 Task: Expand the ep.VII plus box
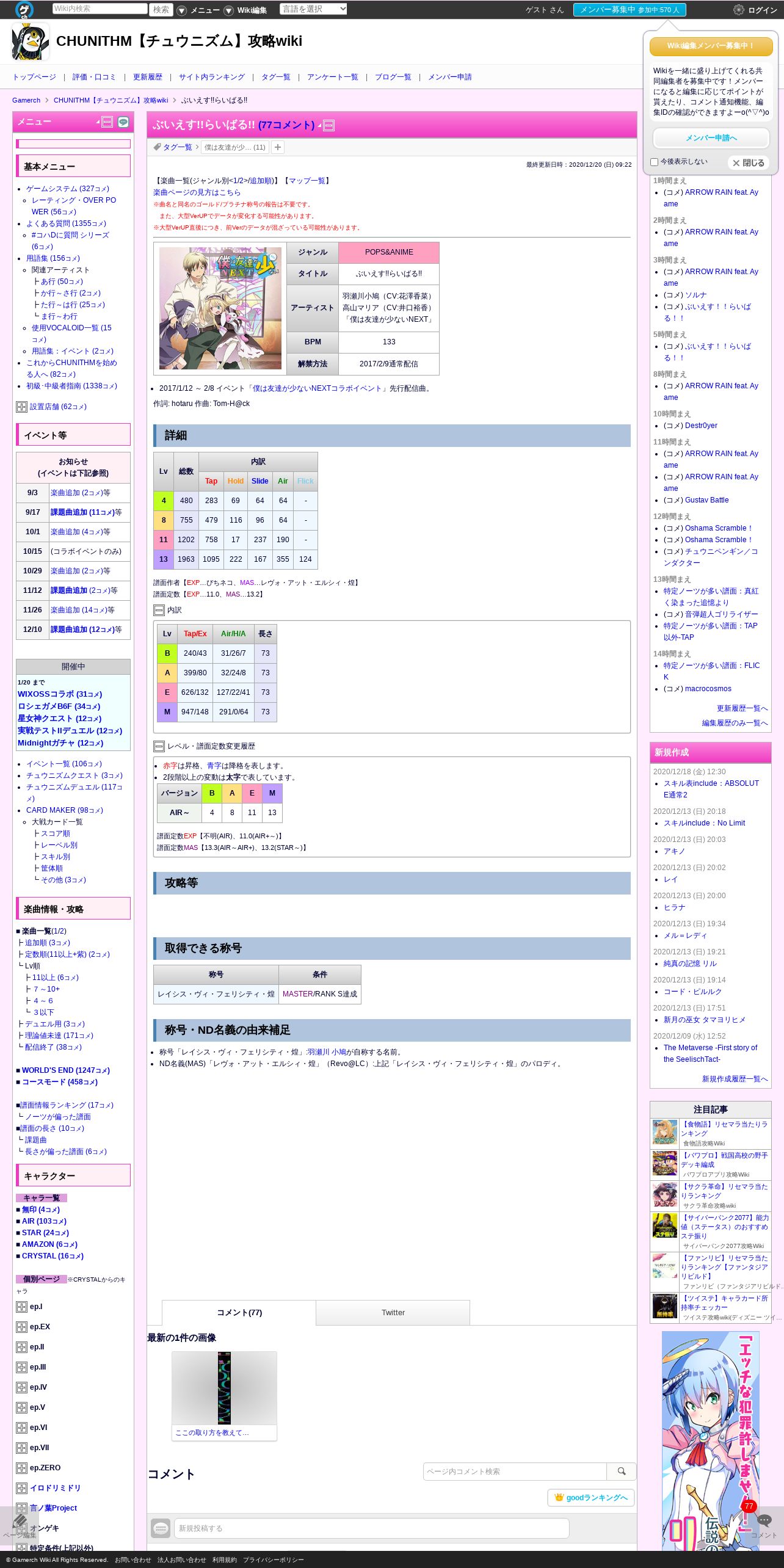21,1448
